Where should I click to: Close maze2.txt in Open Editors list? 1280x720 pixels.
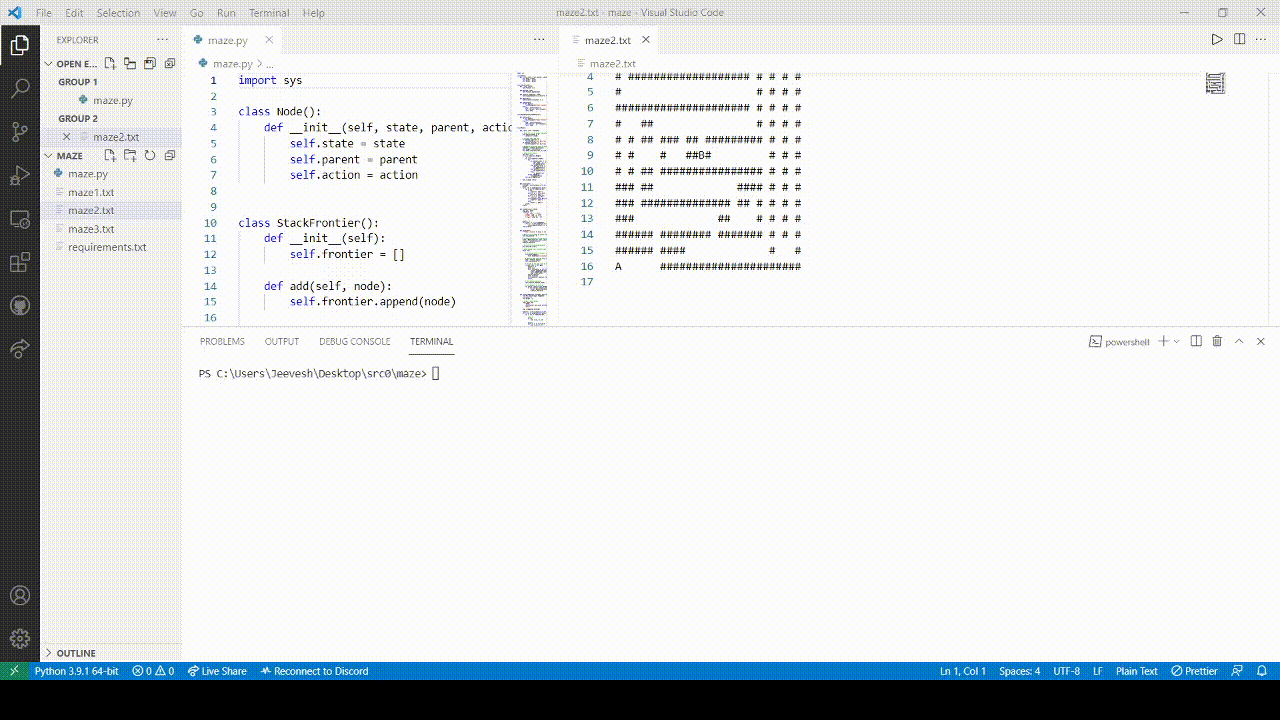tap(66, 137)
